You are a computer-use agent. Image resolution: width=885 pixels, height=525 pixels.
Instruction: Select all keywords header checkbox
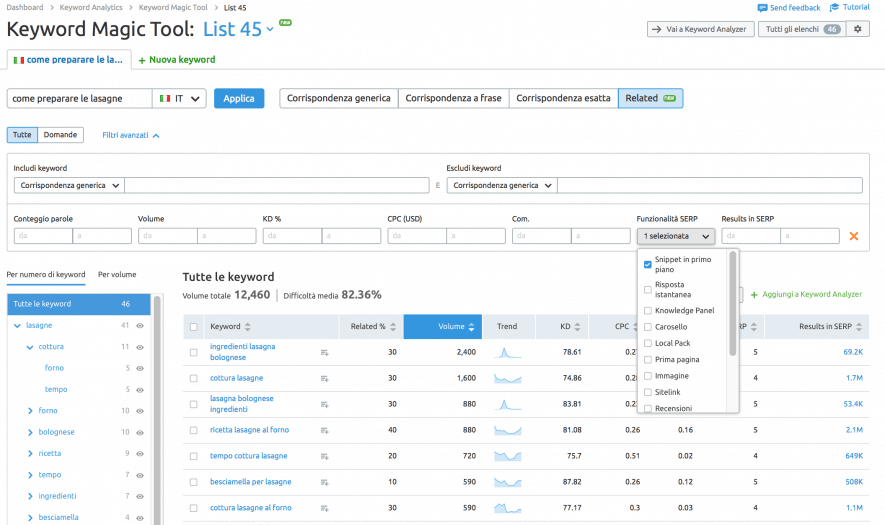tap(194, 327)
